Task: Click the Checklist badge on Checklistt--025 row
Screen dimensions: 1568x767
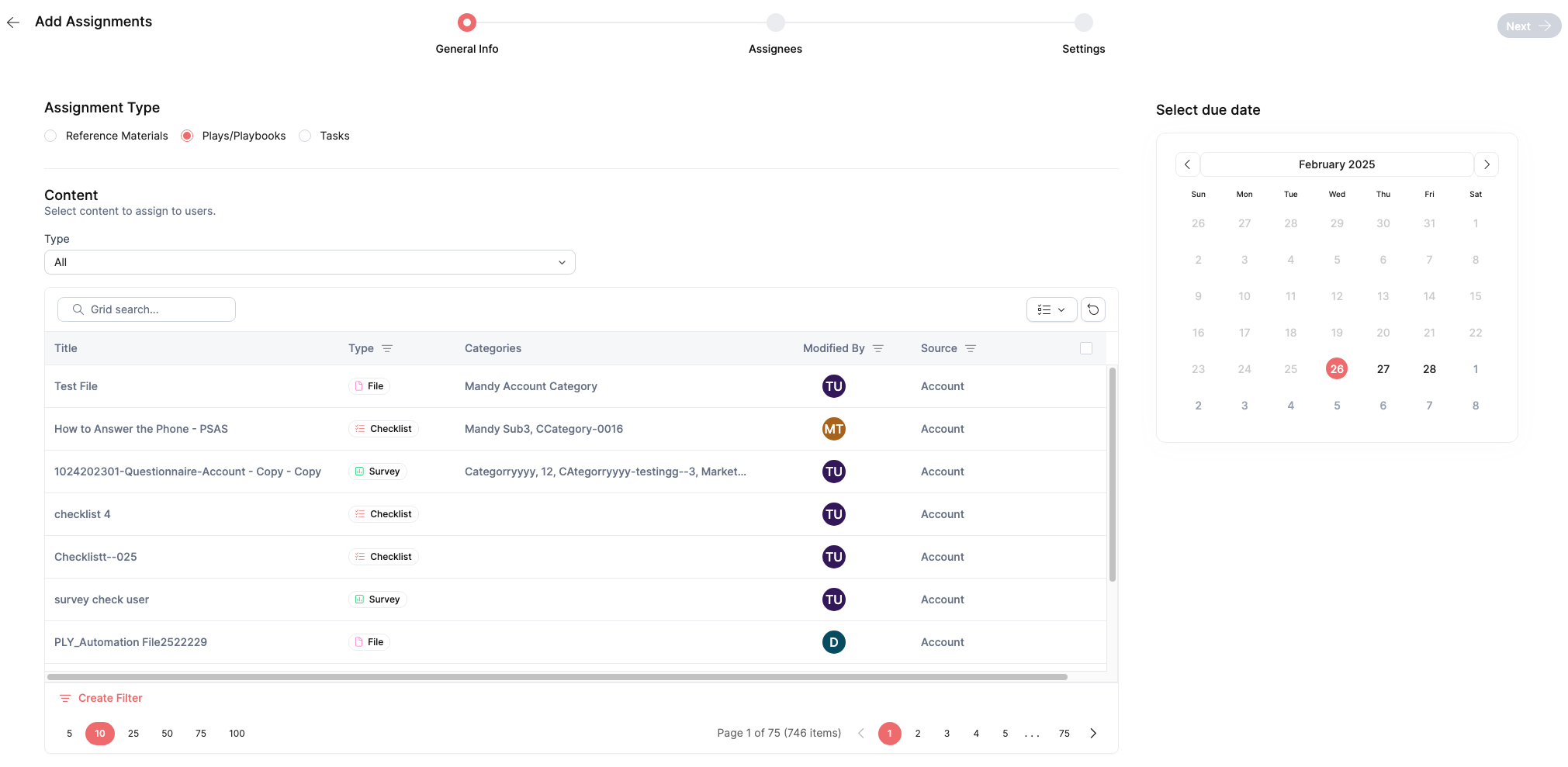Action: (x=383, y=557)
